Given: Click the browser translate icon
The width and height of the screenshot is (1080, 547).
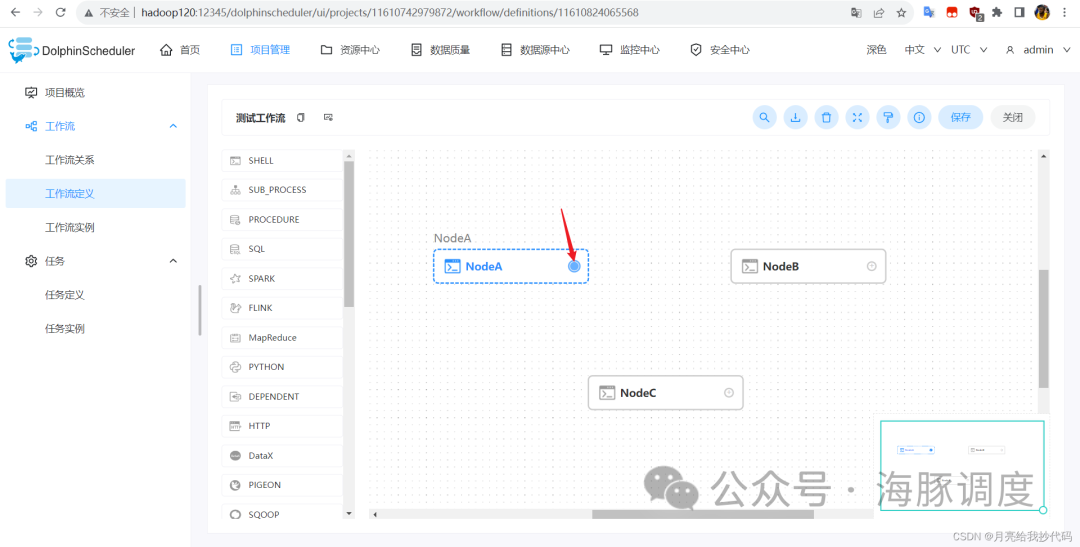Looking at the screenshot, I should [856, 12].
